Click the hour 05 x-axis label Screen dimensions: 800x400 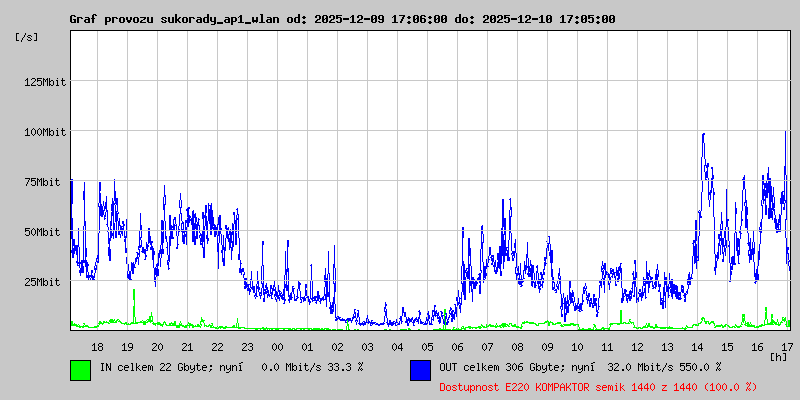tap(428, 347)
